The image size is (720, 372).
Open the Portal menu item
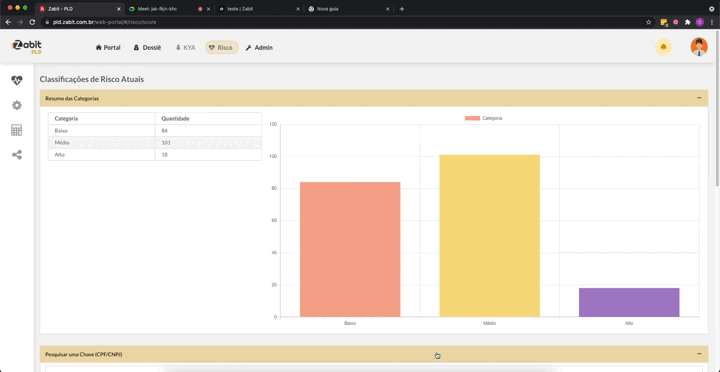pos(108,47)
